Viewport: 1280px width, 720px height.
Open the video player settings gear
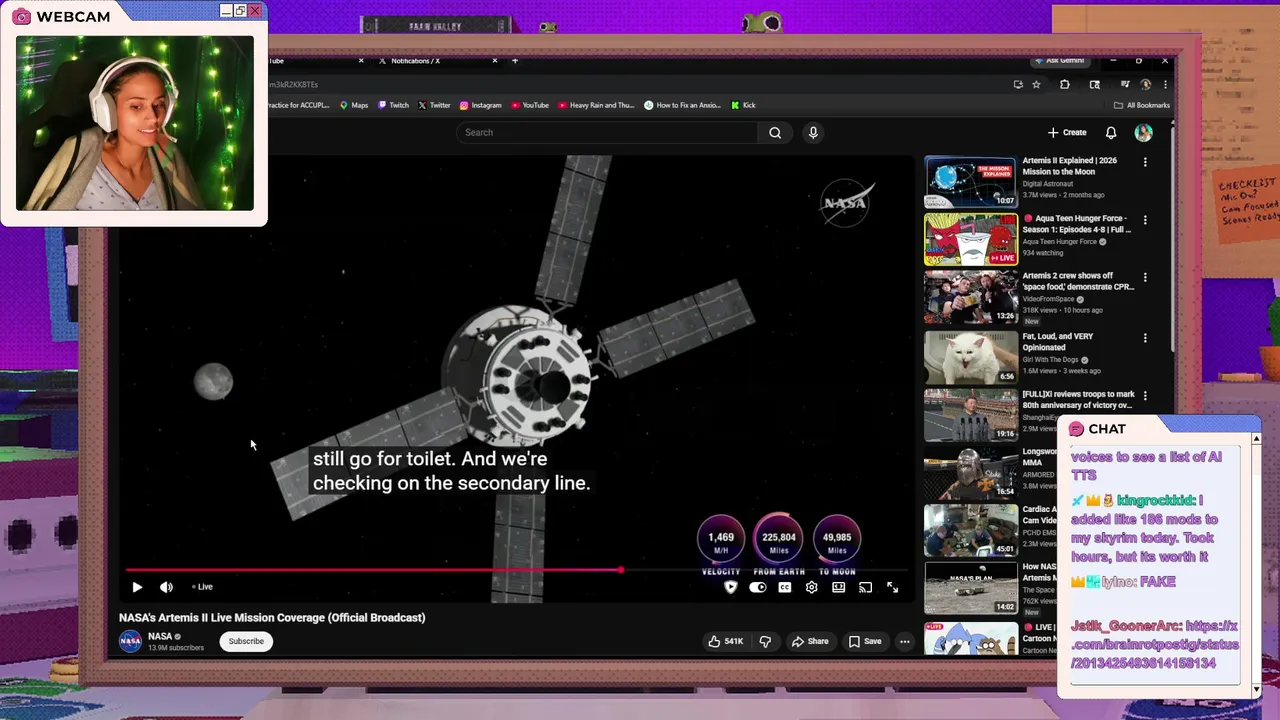(812, 588)
